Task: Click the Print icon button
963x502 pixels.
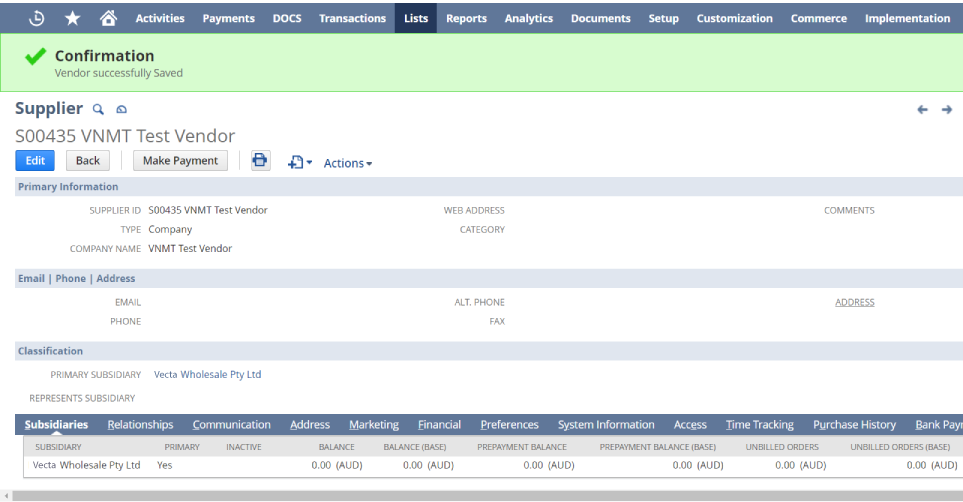Action: coord(260,160)
